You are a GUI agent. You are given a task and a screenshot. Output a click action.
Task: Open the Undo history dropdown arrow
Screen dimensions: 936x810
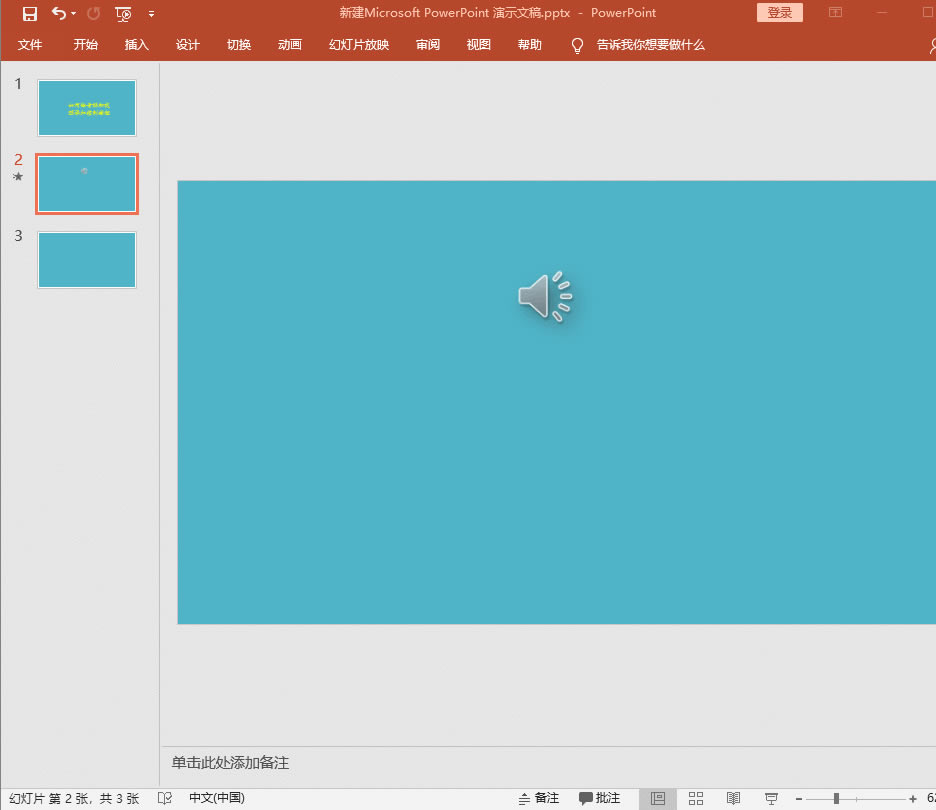(74, 14)
